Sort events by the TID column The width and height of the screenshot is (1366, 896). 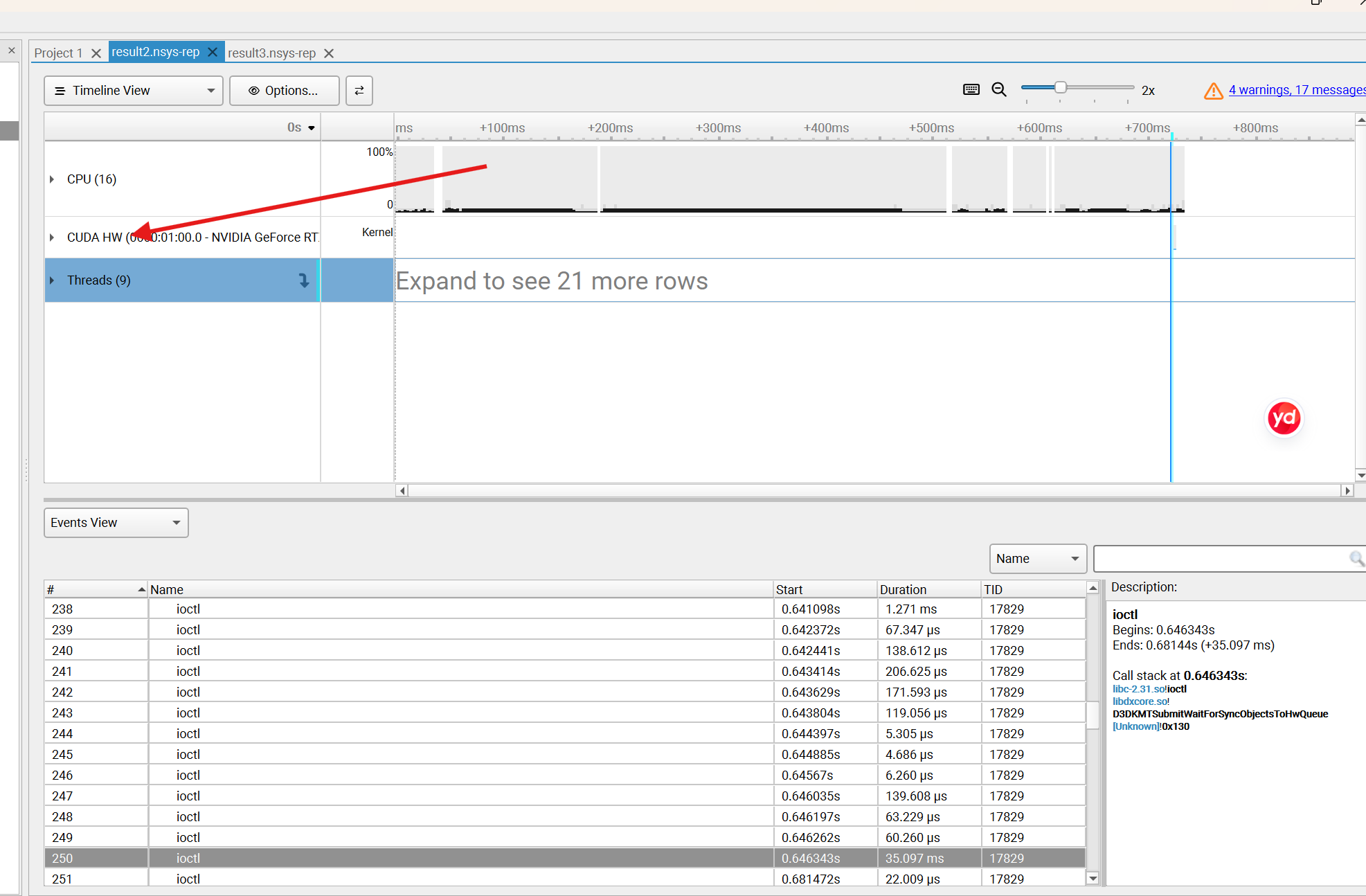pyautogui.click(x=1034, y=589)
